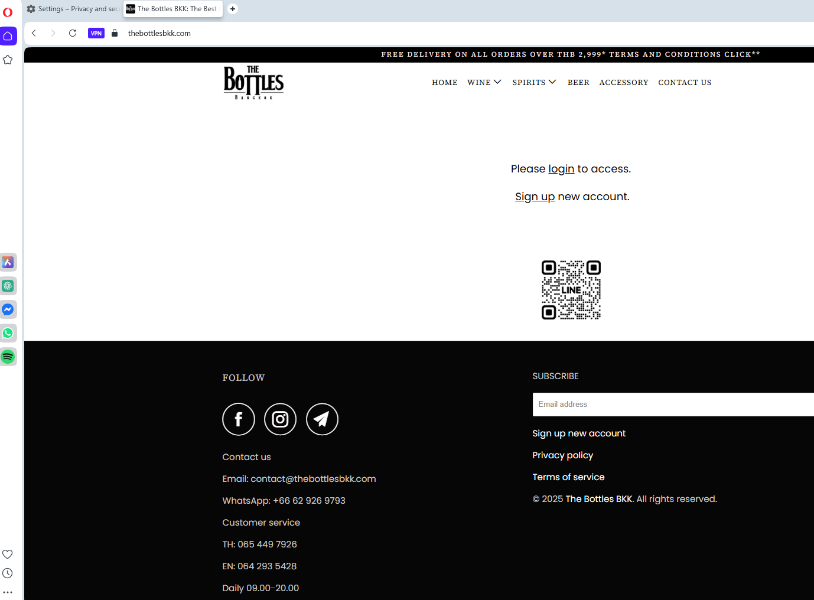Click the login link

(561, 169)
